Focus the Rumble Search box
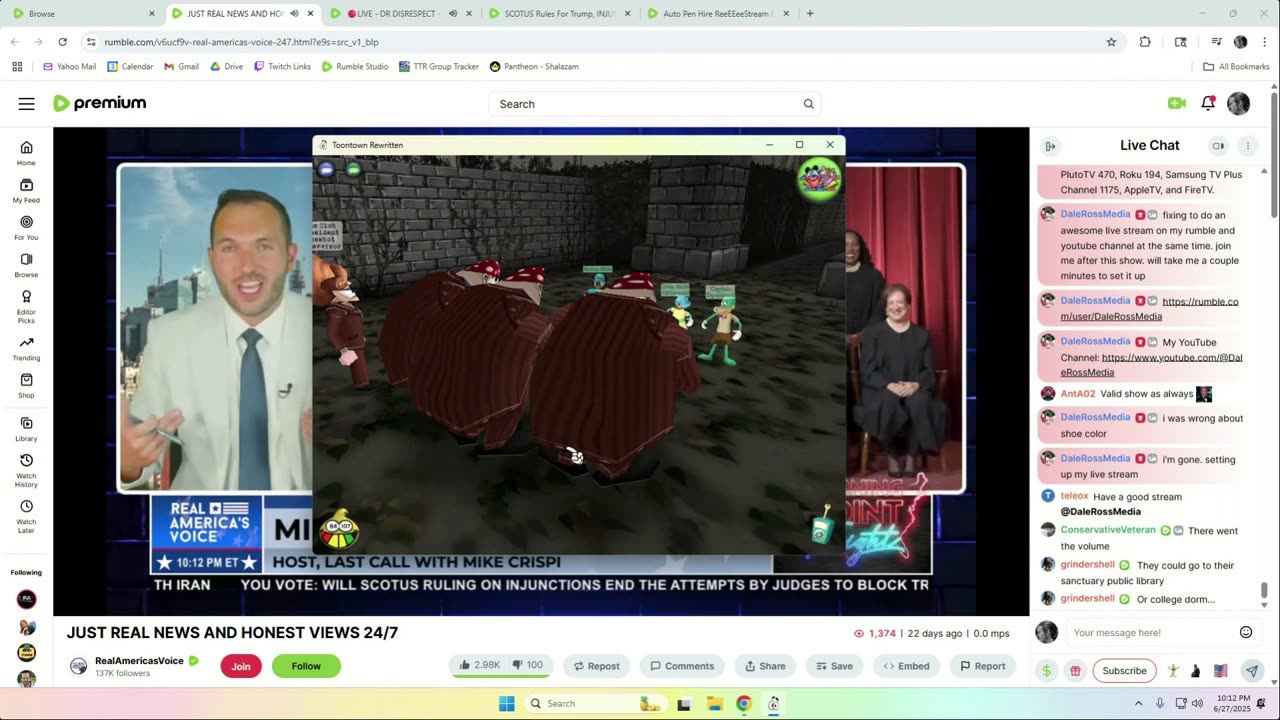1280x720 pixels. point(655,104)
